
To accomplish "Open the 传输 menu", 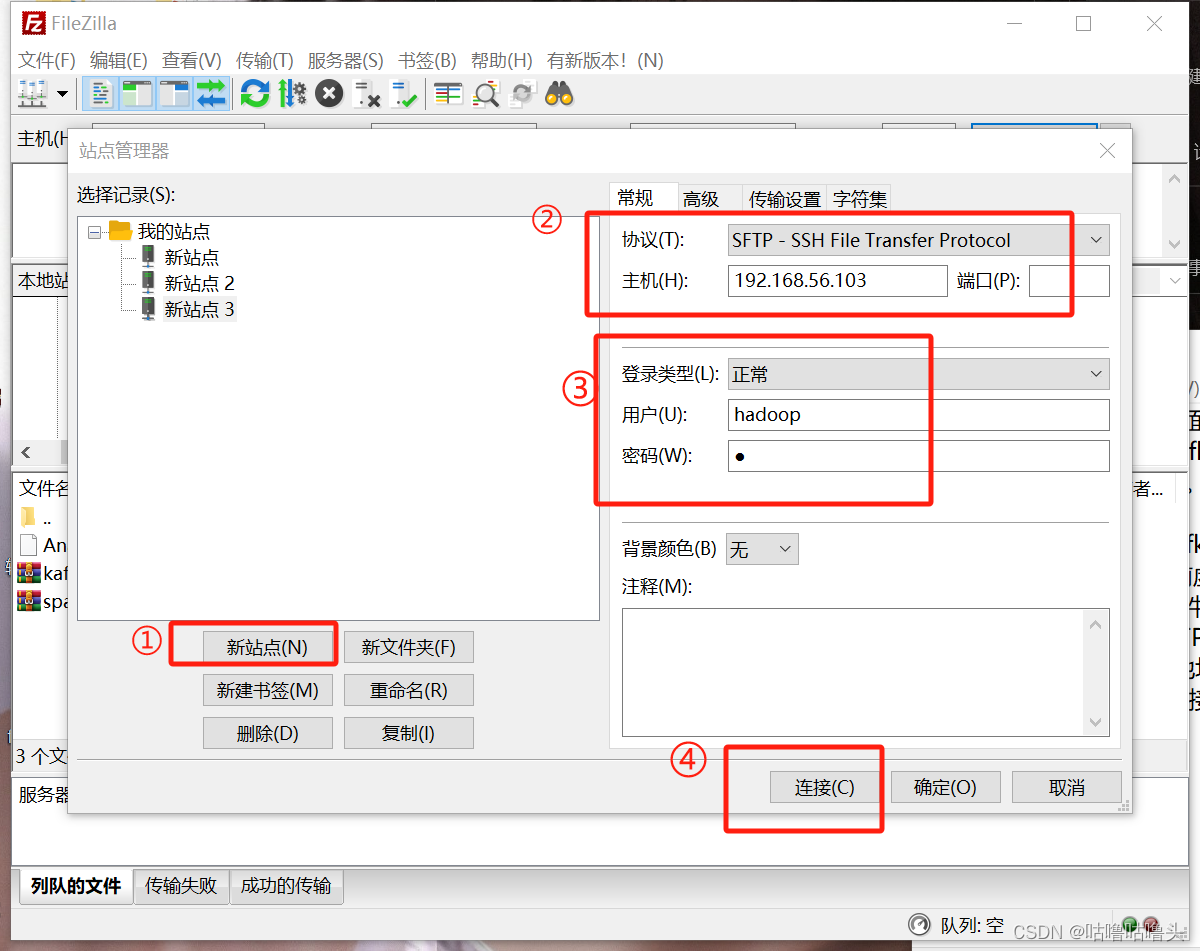I will coord(265,60).
